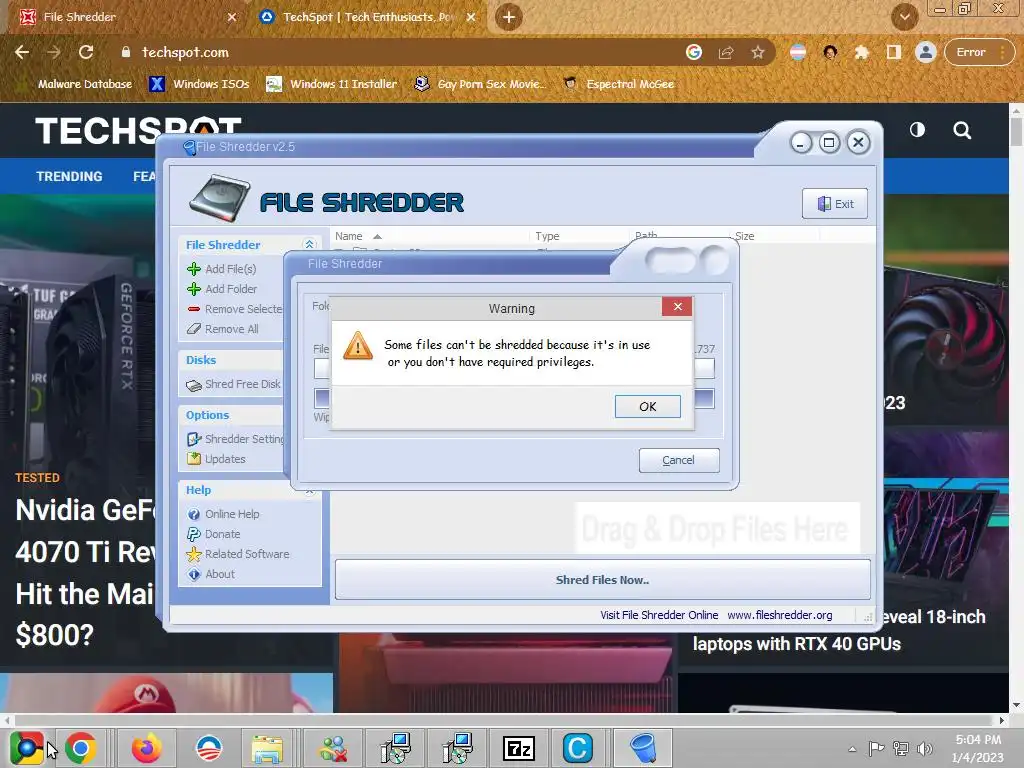The image size is (1024, 768).
Task: Open the browser side panel icon
Action: point(893,52)
